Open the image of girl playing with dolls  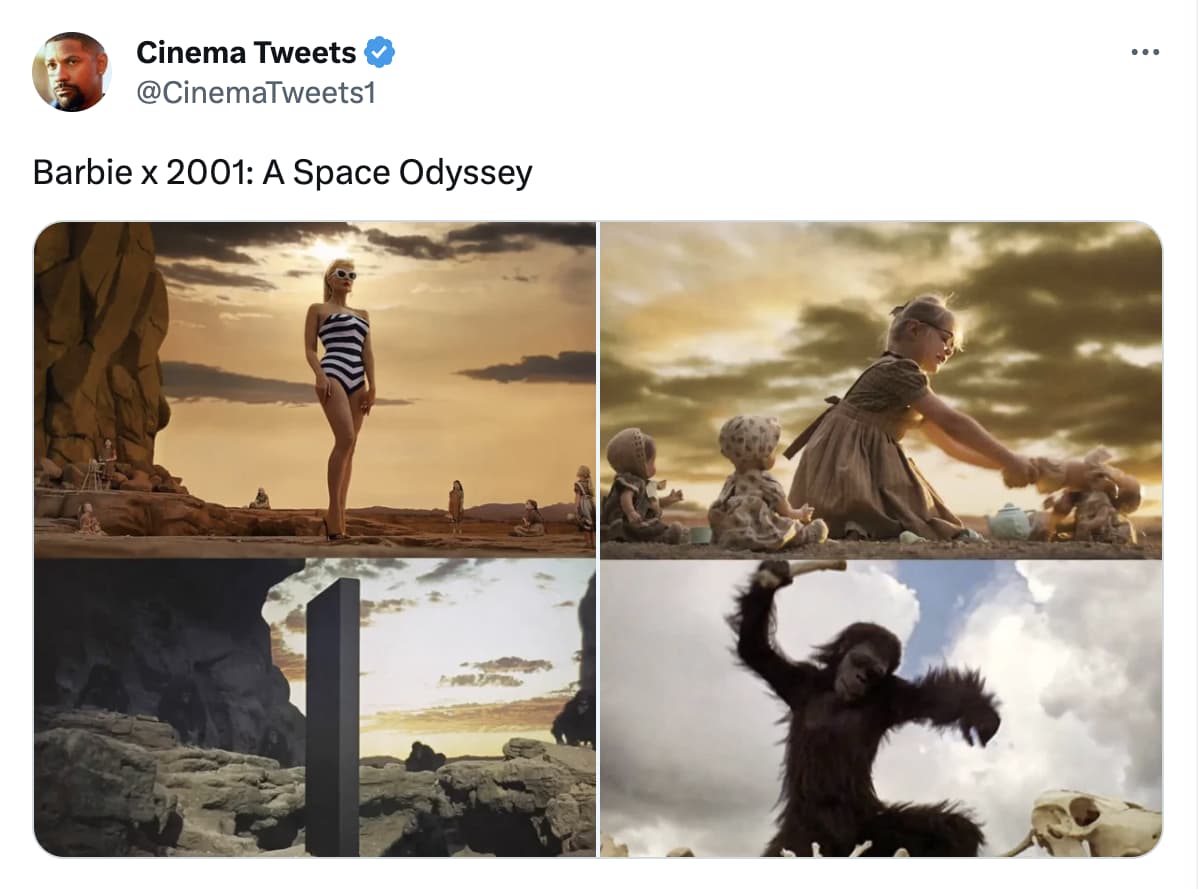pos(881,389)
